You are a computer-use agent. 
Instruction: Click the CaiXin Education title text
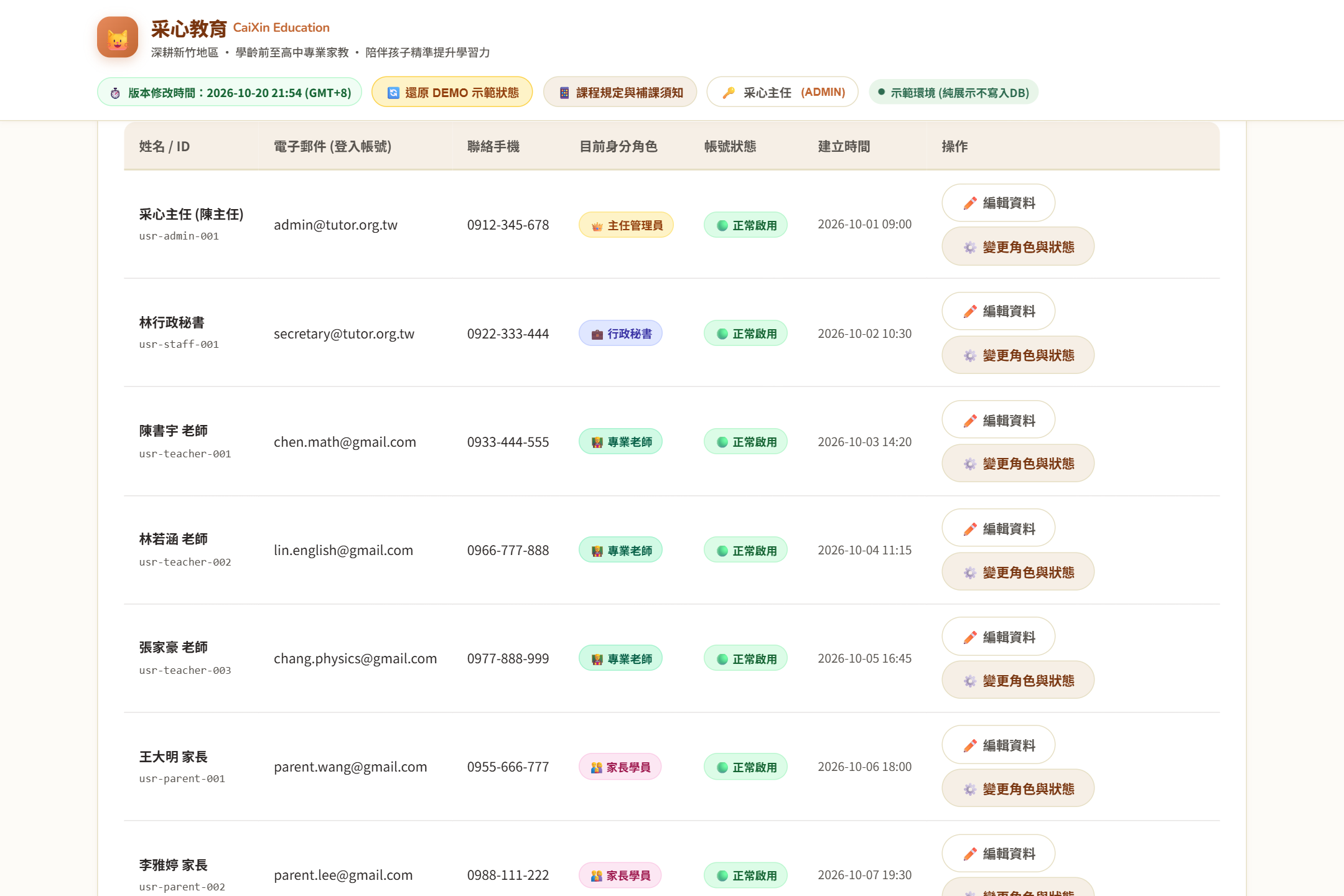coord(281,27)
